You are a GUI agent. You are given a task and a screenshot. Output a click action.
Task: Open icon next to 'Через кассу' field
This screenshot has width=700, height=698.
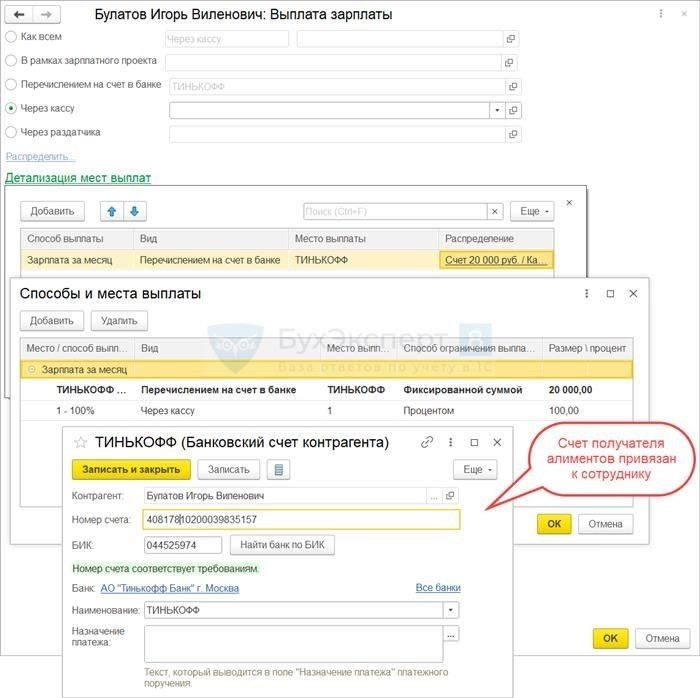point(513,110)
